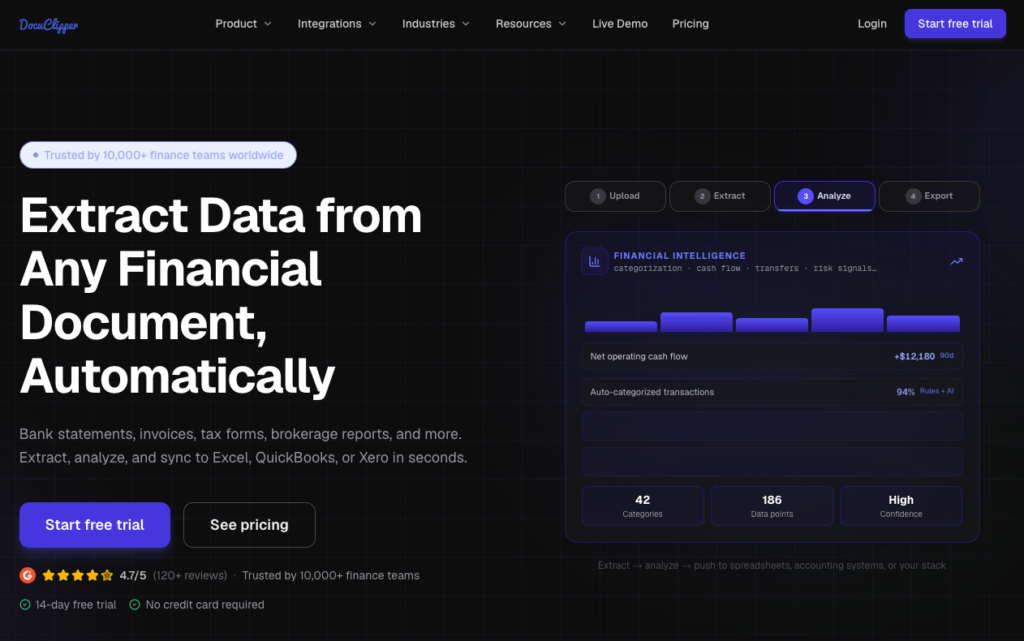1024x641 pixels.
Task: Click the green checkmark beside 14-day free trial
Action: [25, 604]
